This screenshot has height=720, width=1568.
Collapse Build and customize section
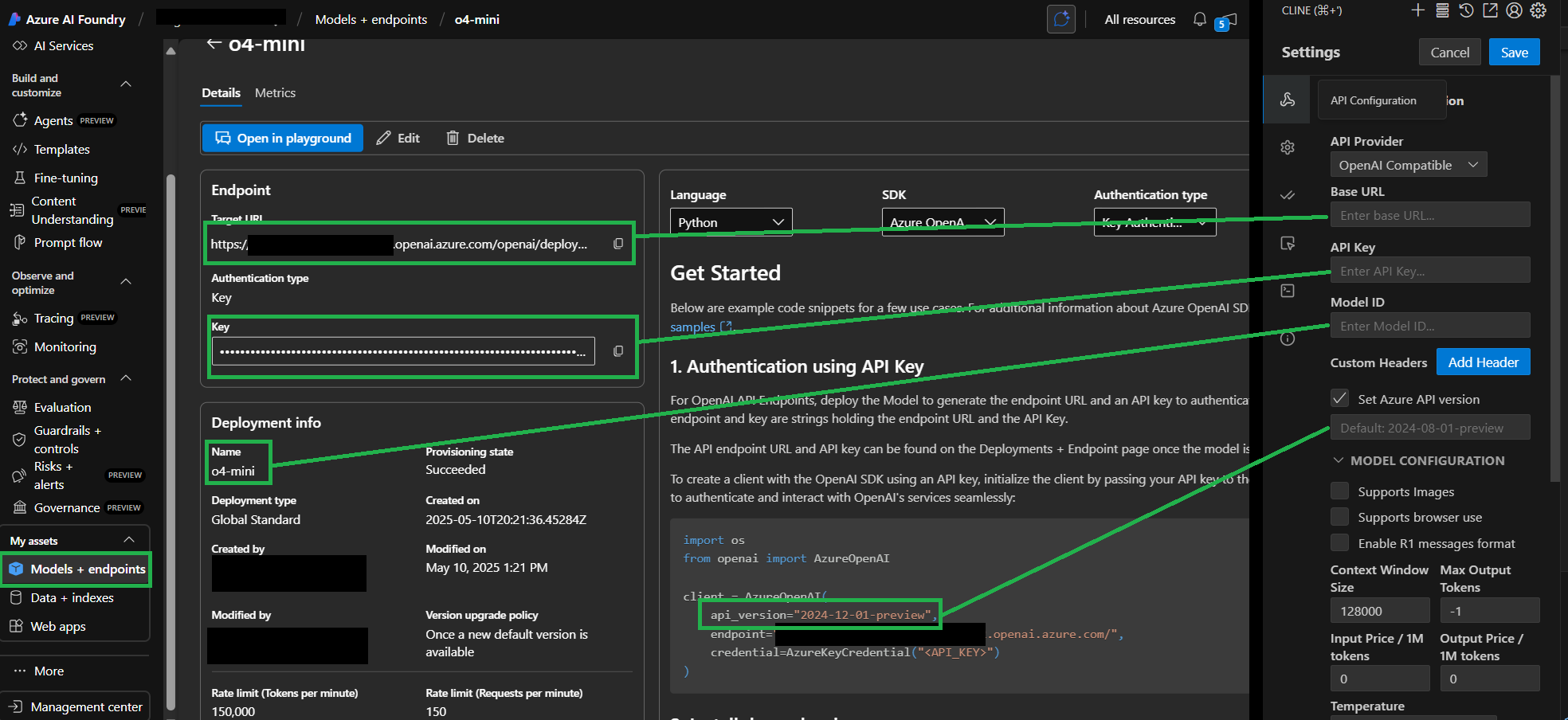pyautogui.click(x=126, y=84)
